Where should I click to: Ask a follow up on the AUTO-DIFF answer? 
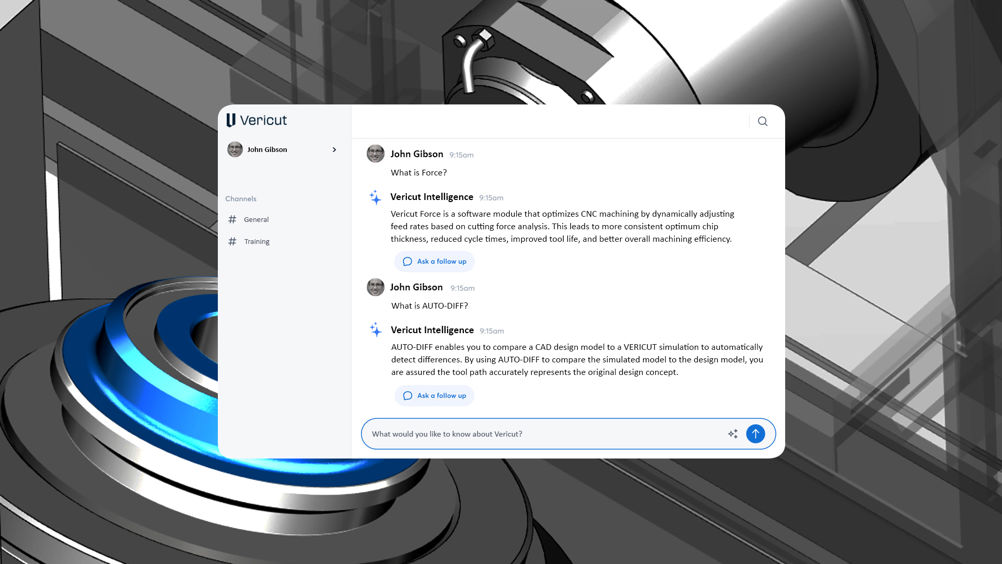pyautogui.click(x=435, y=395)
